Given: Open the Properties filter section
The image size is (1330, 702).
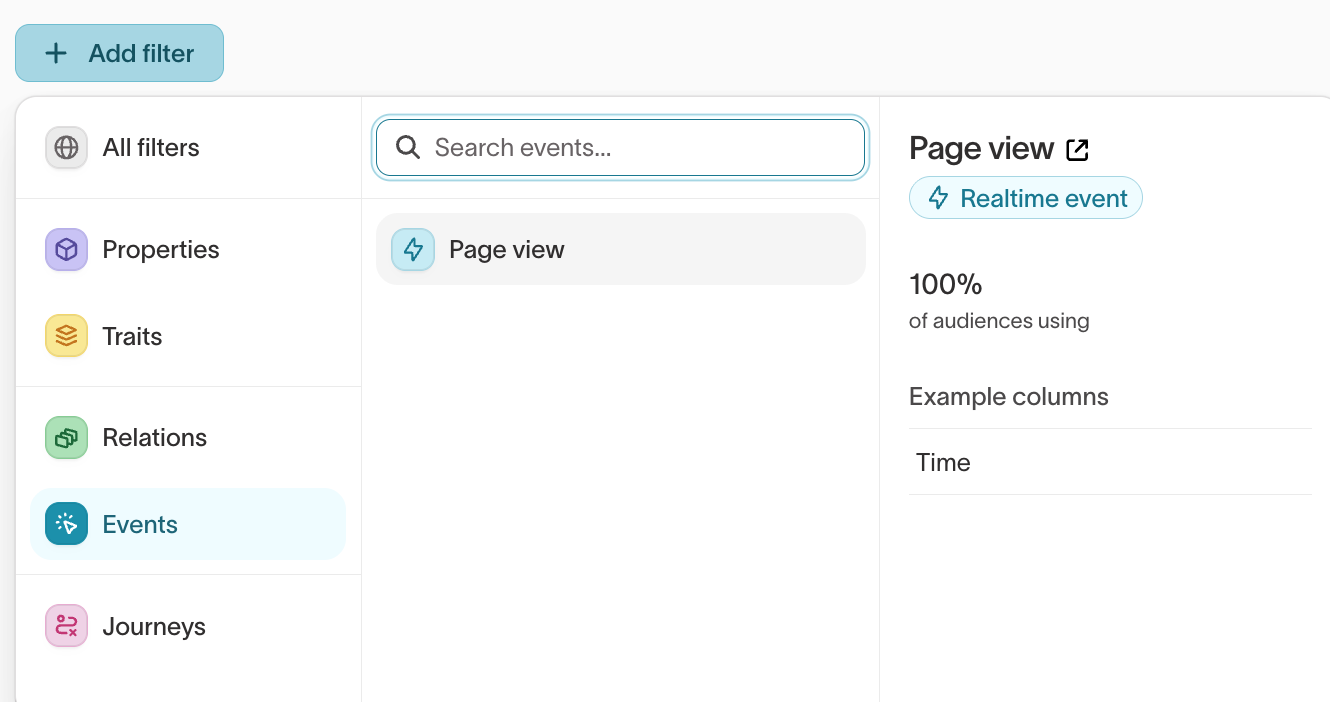Looking at the screenshot, I should pyautogui.click(x=161, y=249).
